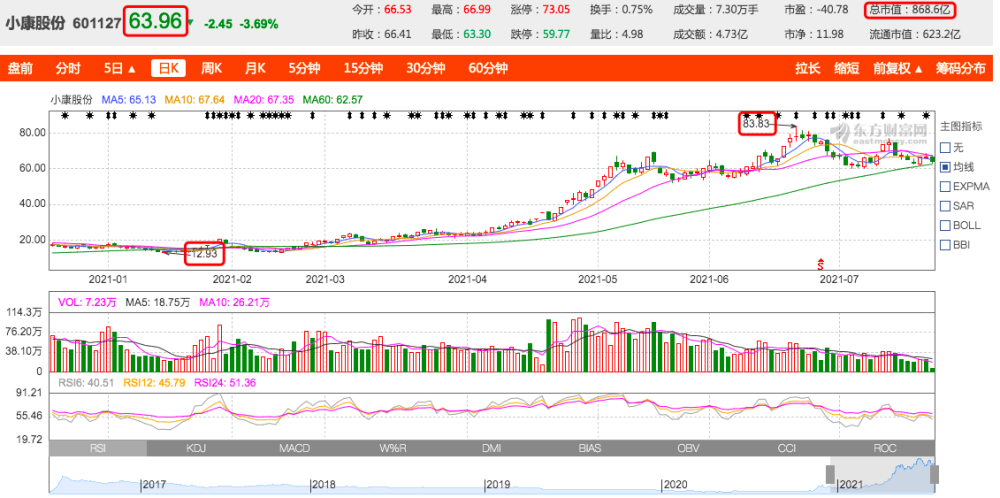This screenshot has width=1000, height=498.
Task: Select the BIAS indicator tab
Action: pos(590,449)
